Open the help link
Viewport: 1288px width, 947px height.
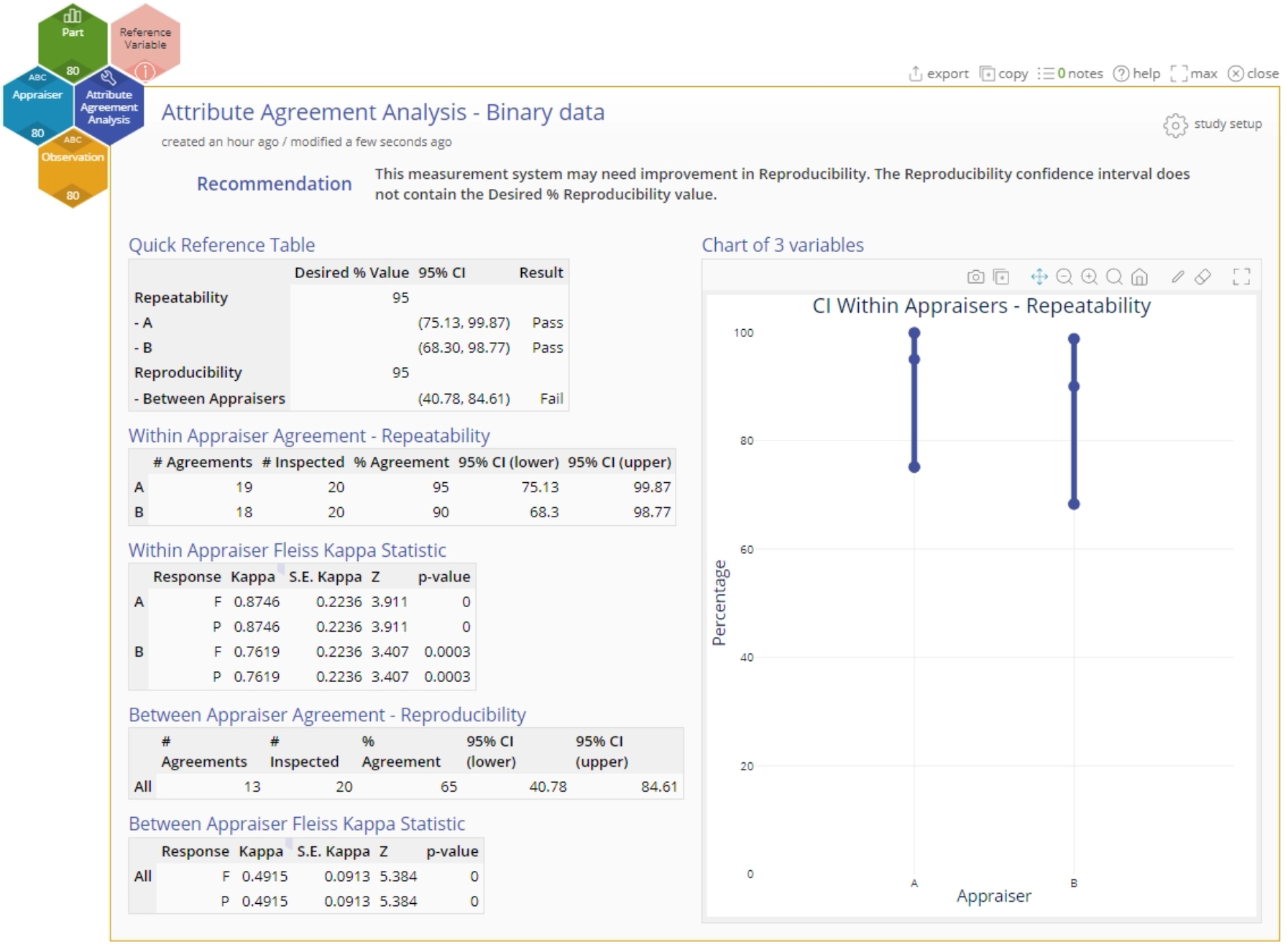1136,73
